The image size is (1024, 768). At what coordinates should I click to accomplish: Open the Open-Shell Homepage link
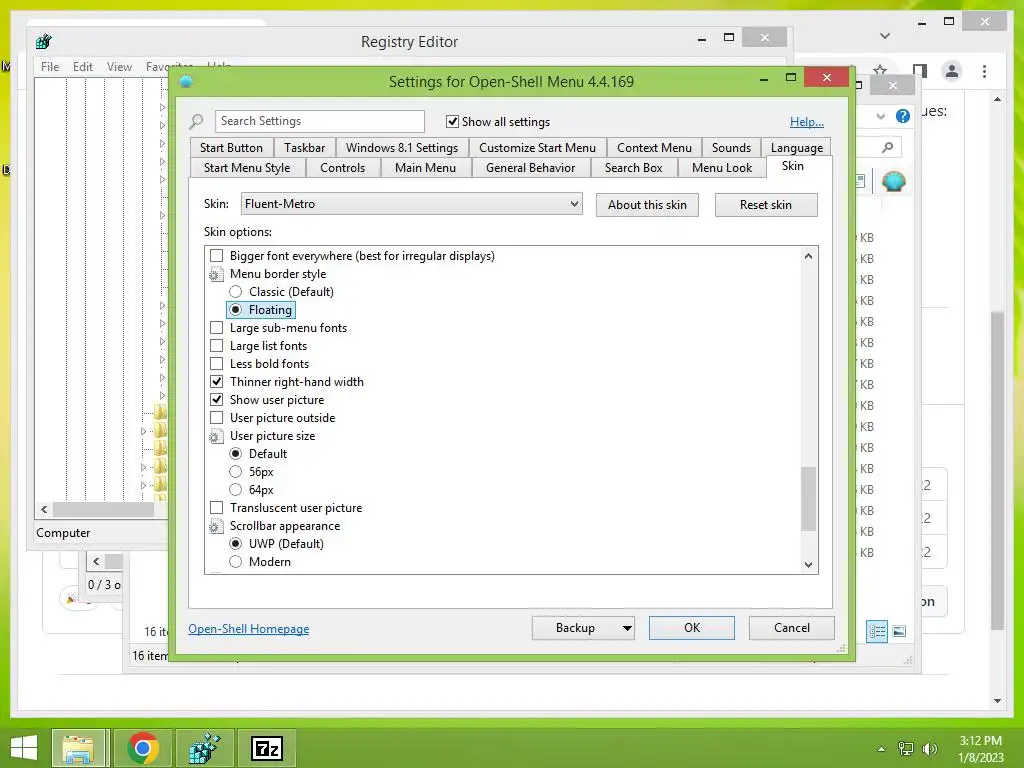coord(249,629)
